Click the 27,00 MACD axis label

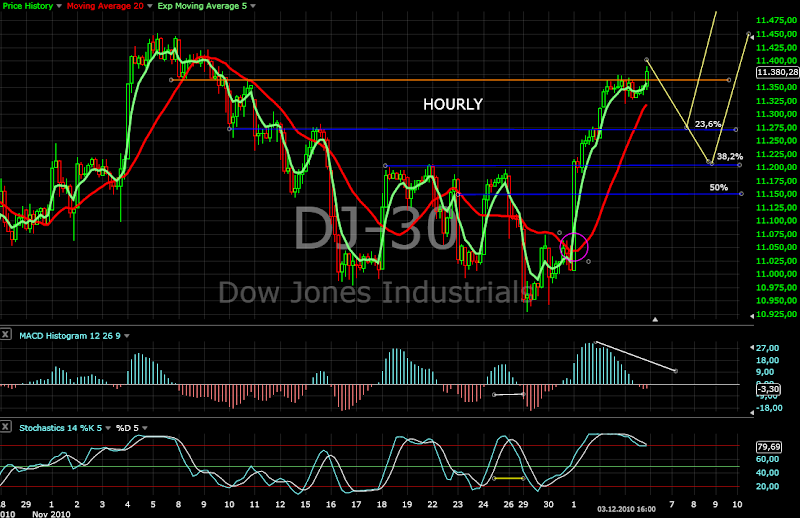click(x=768, y=348)
